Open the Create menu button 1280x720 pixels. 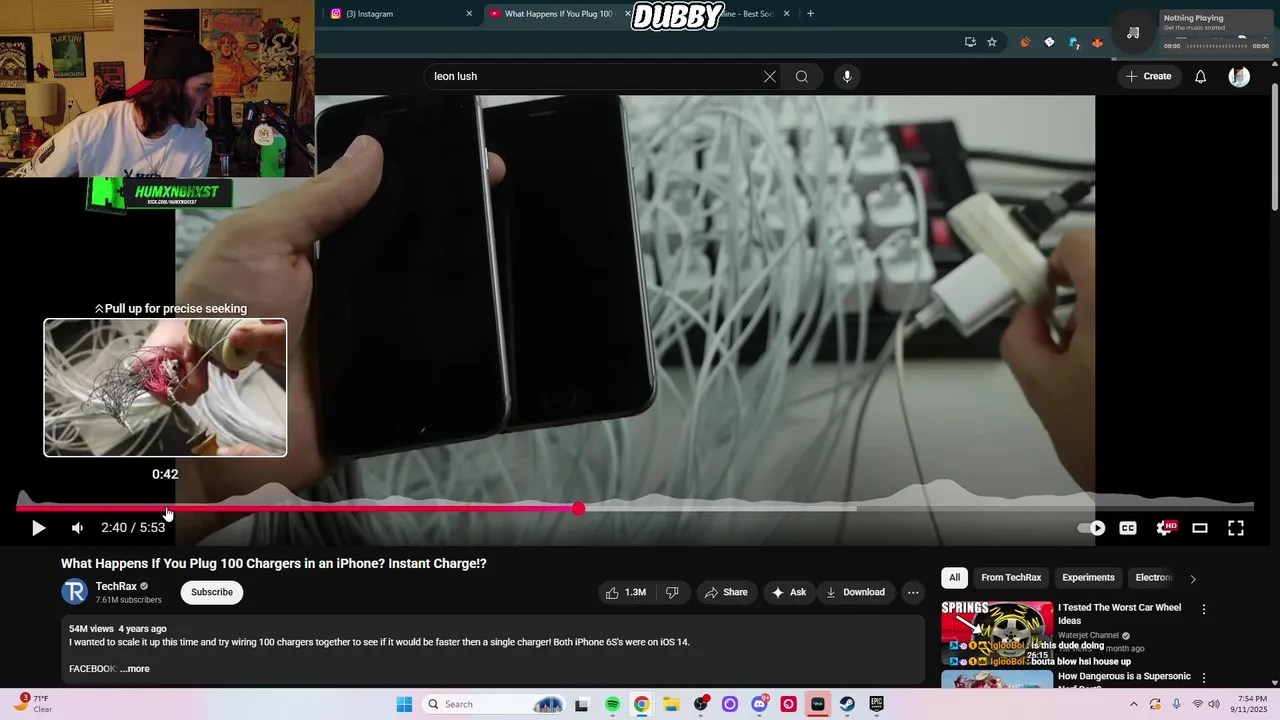[1148, 76]
